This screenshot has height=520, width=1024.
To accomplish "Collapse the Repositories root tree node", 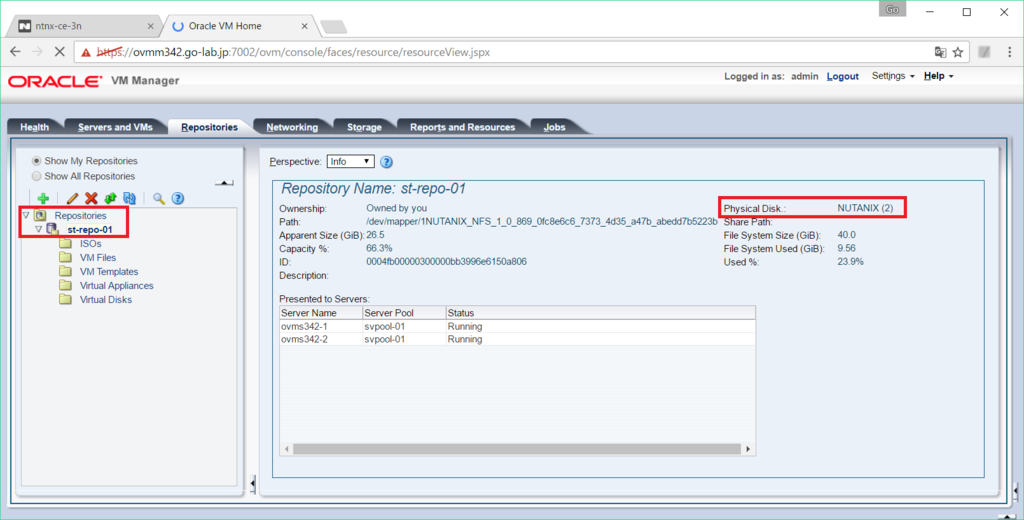I will (25, 215).
